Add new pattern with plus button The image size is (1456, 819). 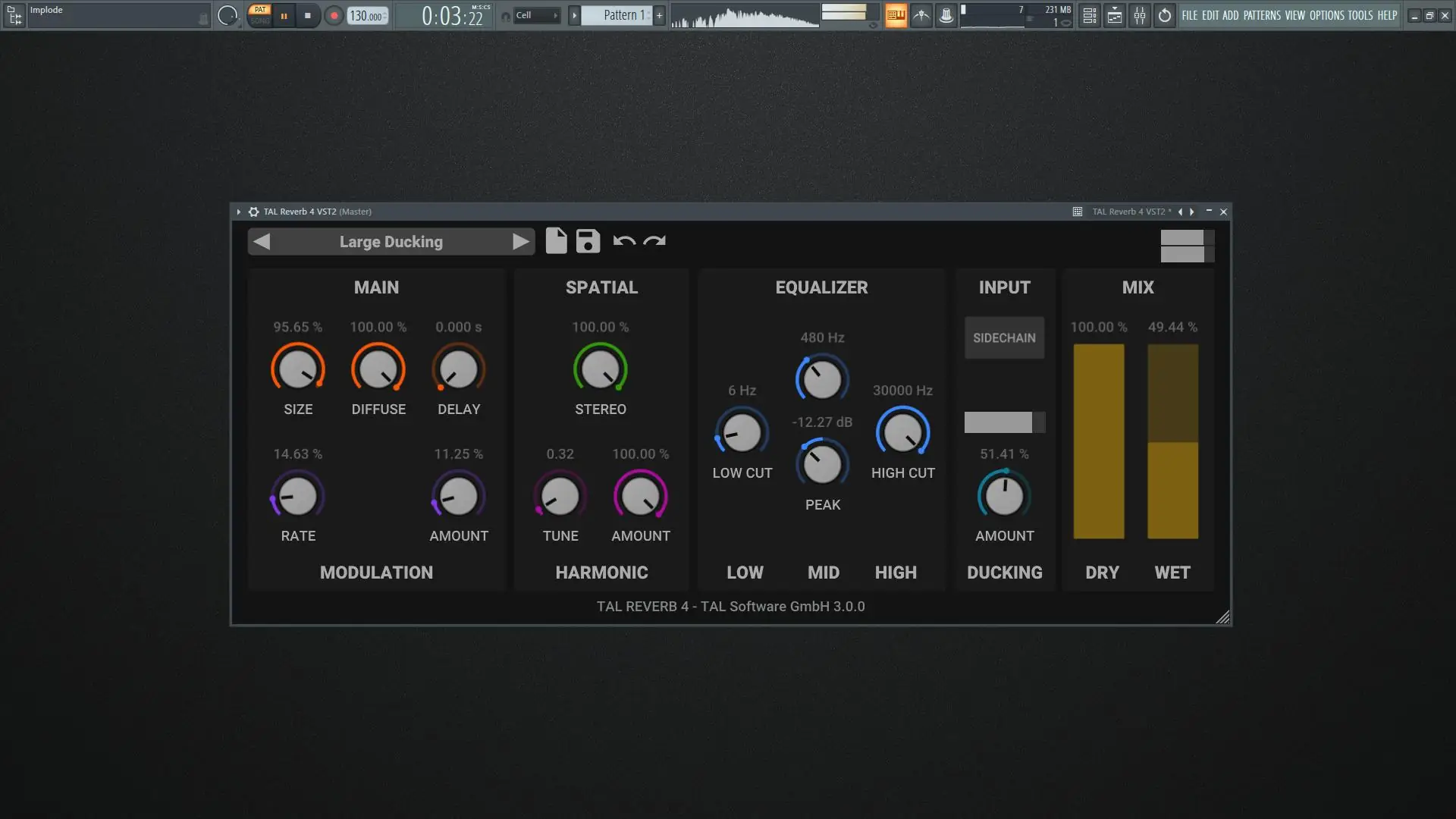click(659, 15)
